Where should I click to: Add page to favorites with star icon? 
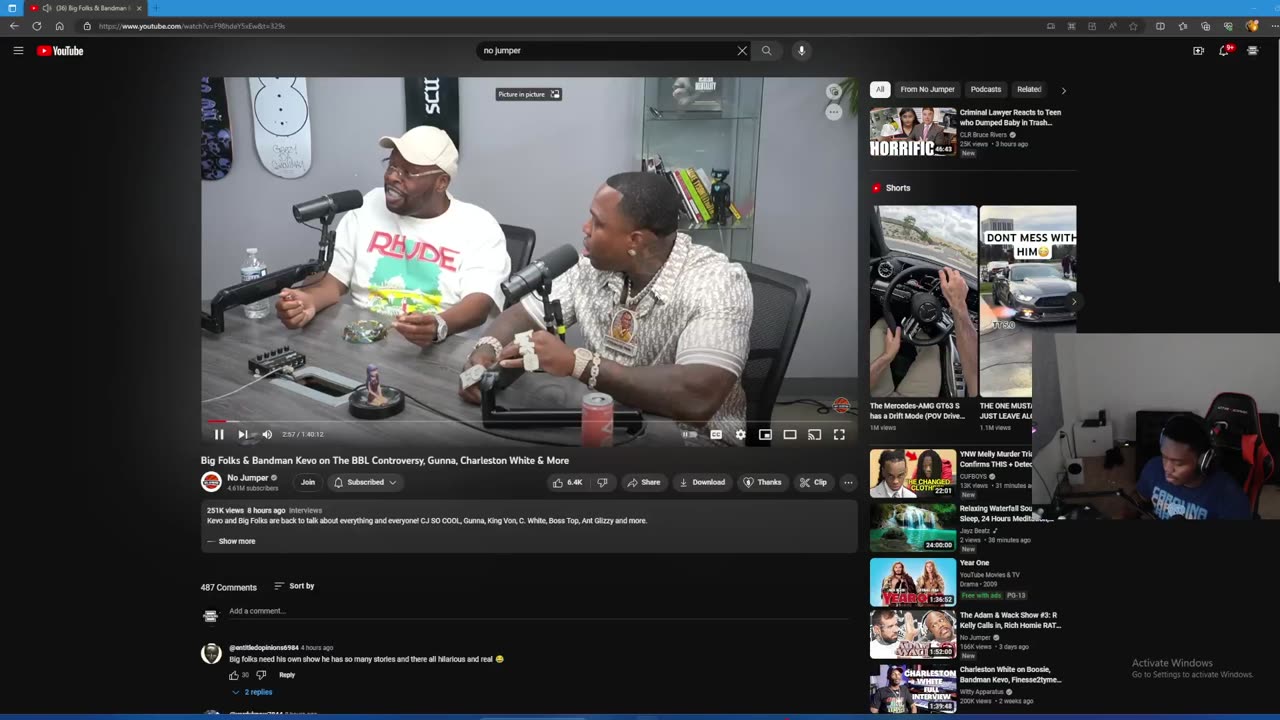1133,26
